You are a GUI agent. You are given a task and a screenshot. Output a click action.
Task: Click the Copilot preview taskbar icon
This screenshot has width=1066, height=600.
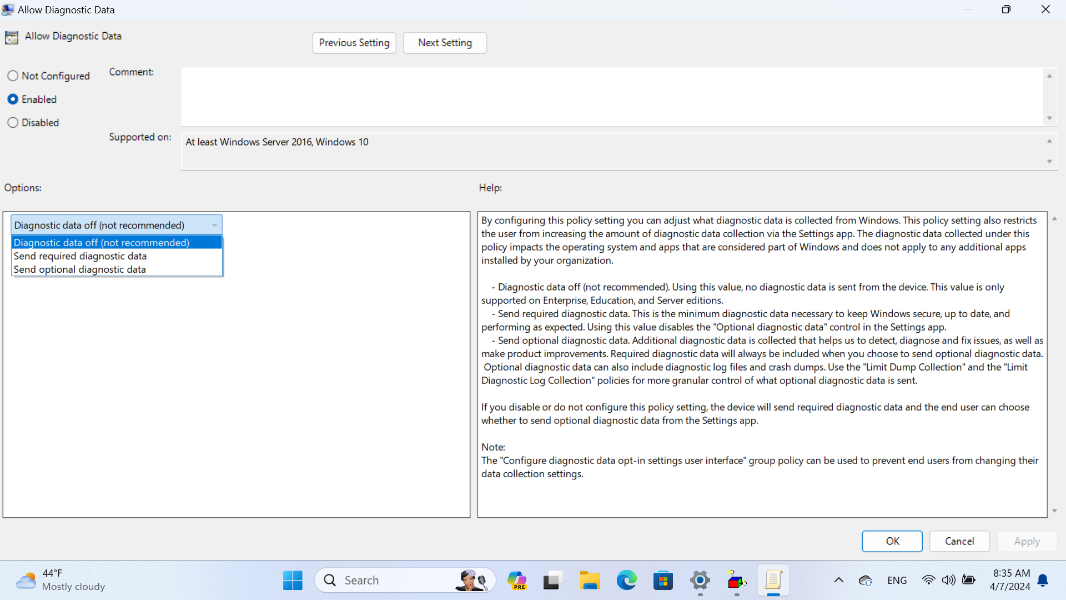[x=517, y=580]
